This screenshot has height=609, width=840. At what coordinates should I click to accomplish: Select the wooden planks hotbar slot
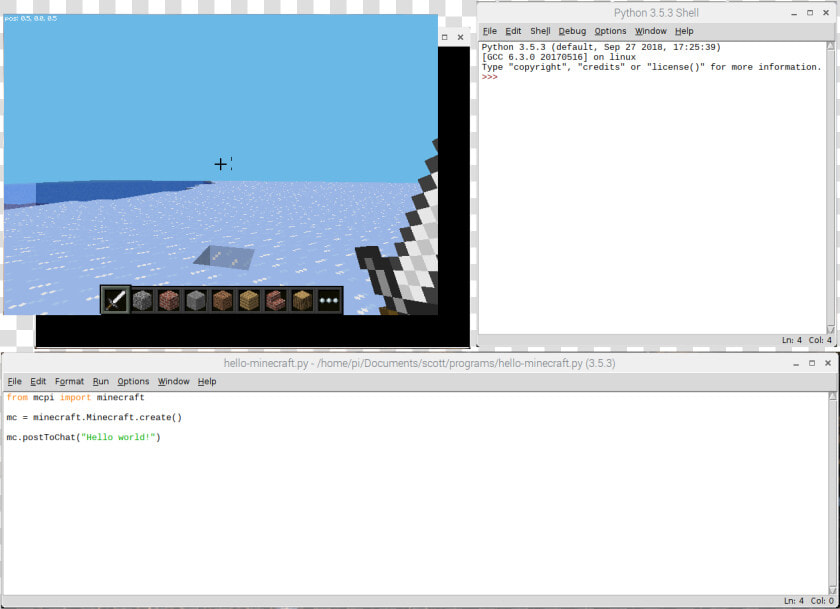pos(249,300)
